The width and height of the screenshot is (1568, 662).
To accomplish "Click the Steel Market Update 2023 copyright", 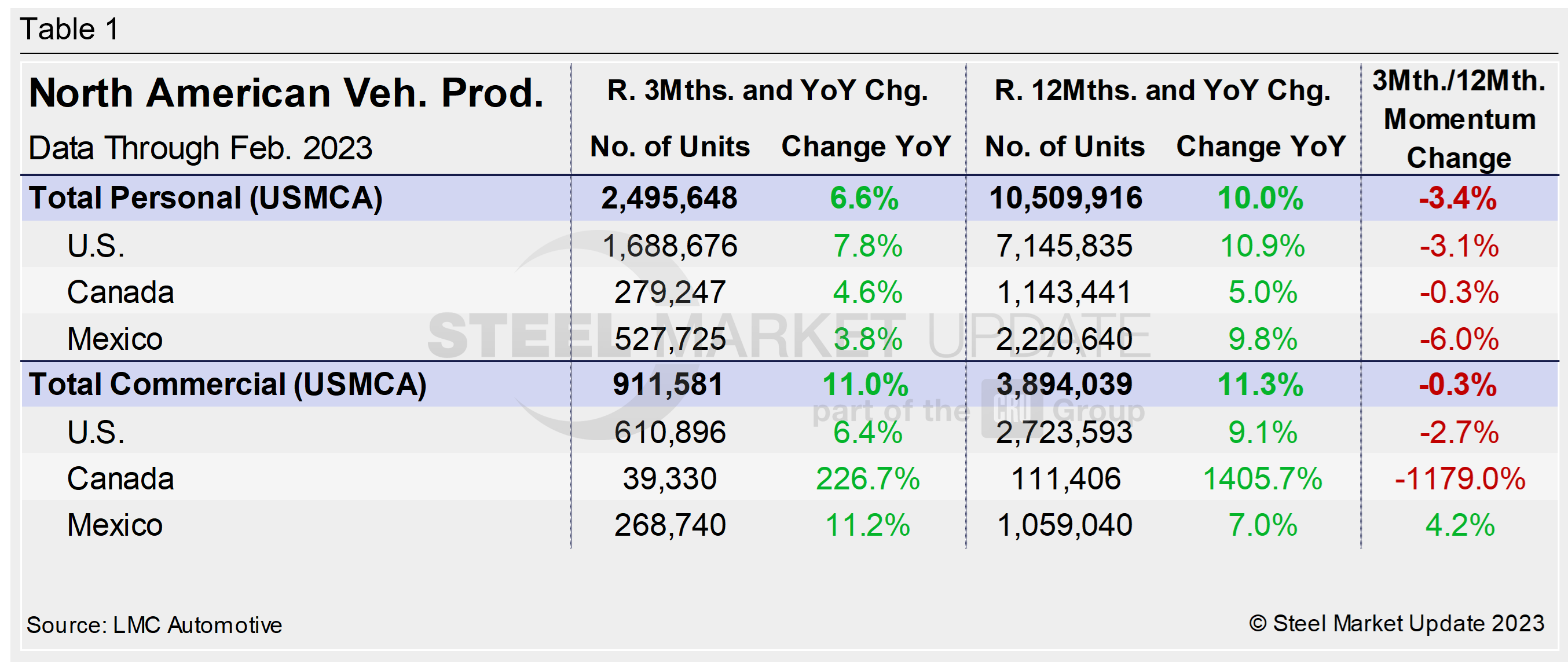I will click(x=1397, y=623).
